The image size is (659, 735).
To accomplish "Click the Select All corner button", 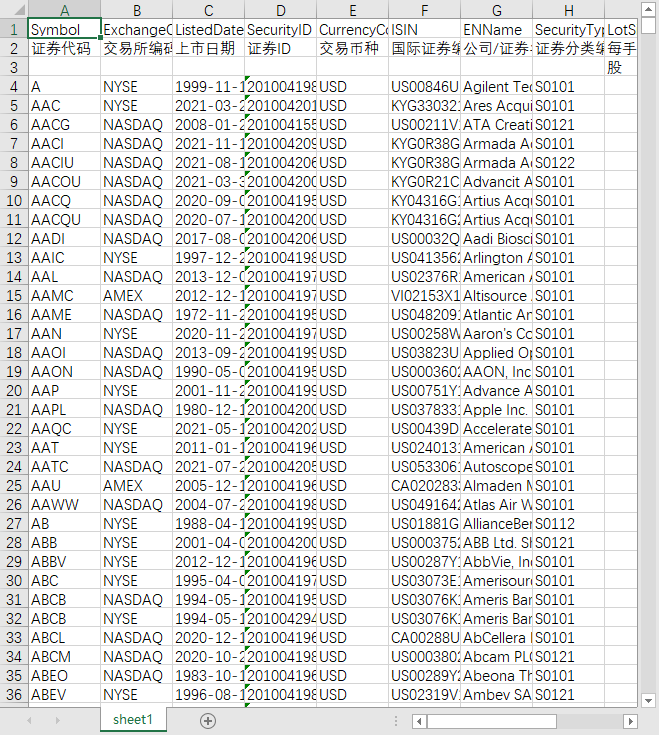I will pyautogui.click(x=14, y=9).
